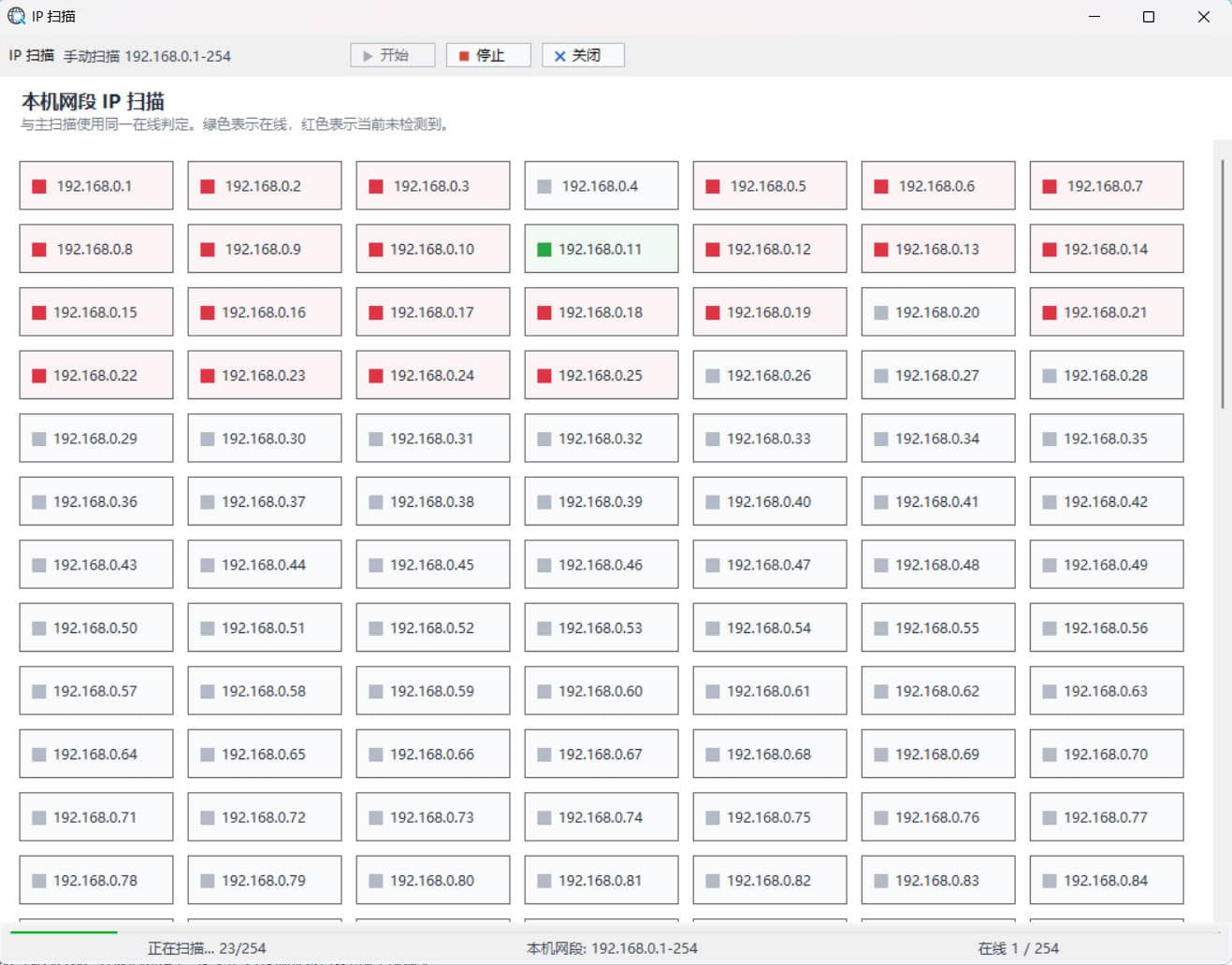The height and width of the screenshot is (965, 1232).
Task: Select the 192.168.0.13 host tile
Action: (938, 249)
